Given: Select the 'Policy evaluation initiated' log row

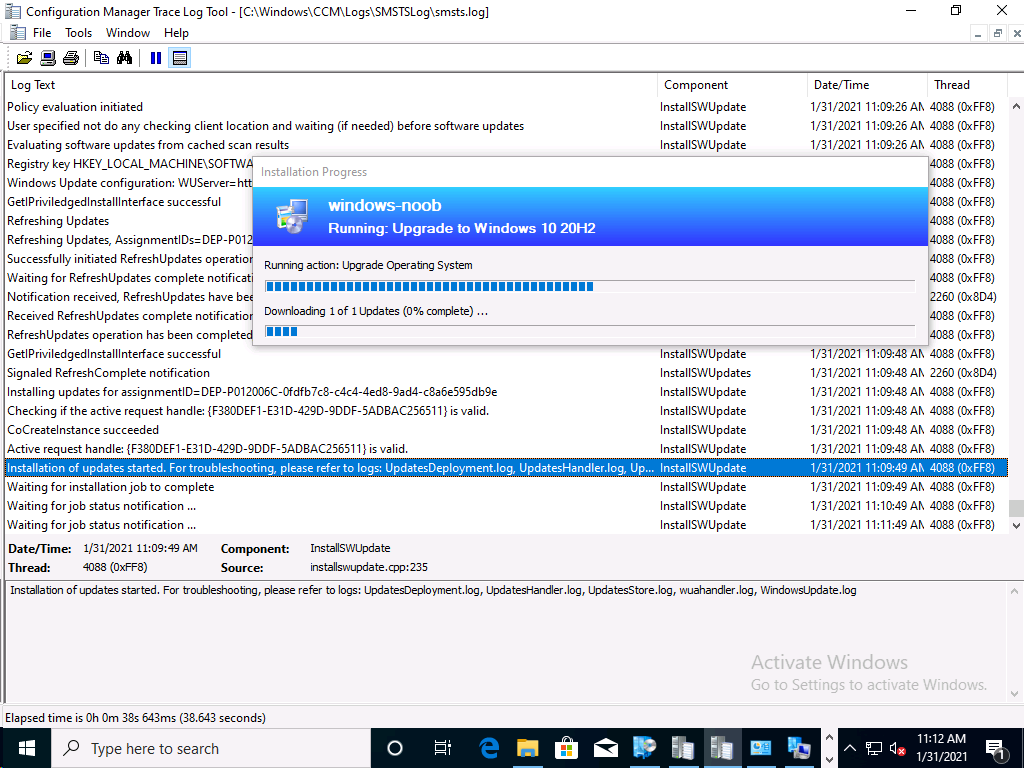Looking at the screenshot, I should pos(506,106).
